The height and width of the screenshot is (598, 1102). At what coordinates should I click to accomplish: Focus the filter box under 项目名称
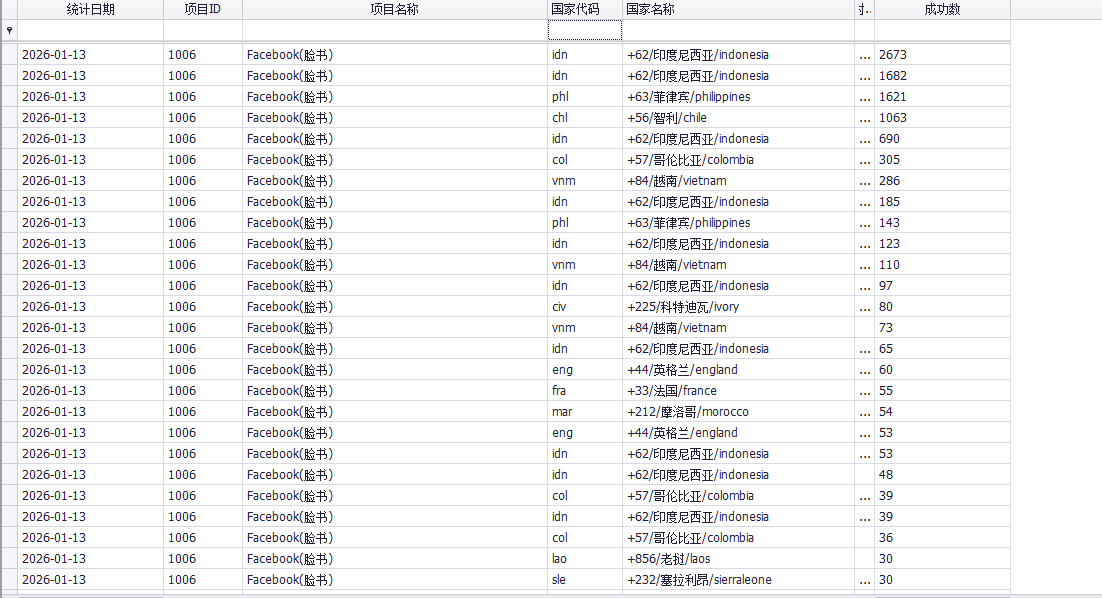click(394, 30)
